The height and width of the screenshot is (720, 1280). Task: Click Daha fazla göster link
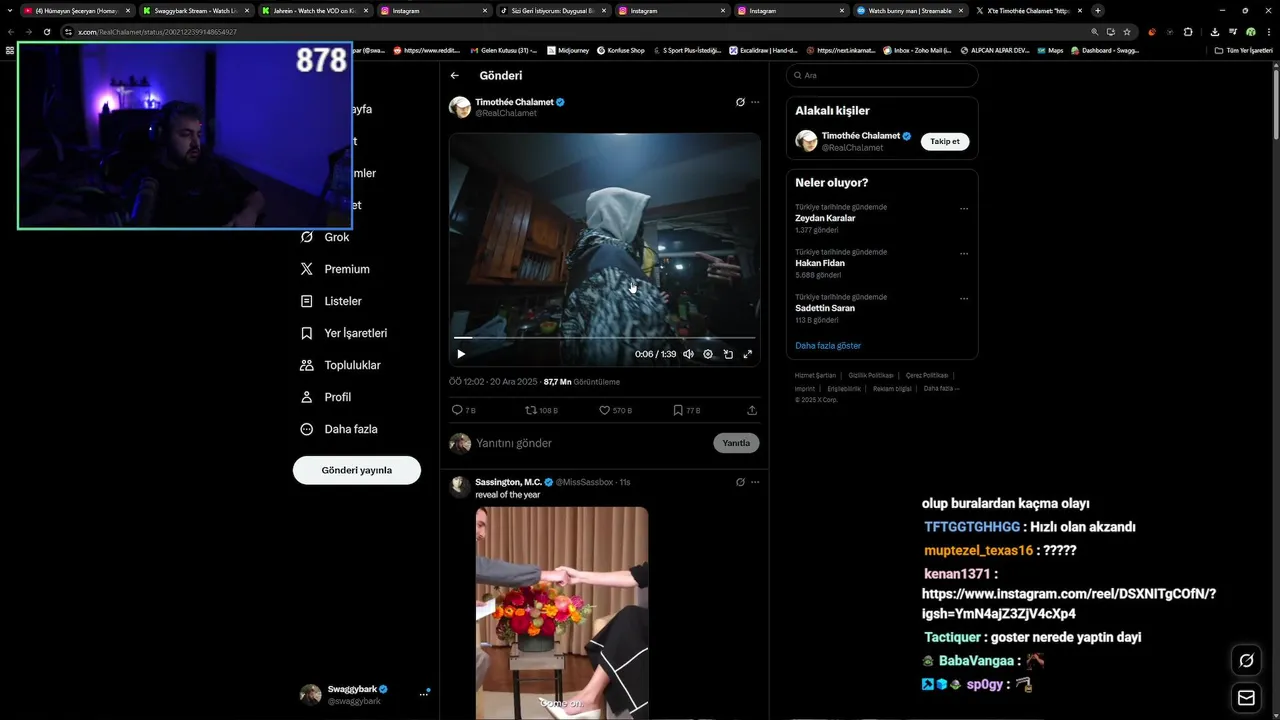[x=828, y=346]
